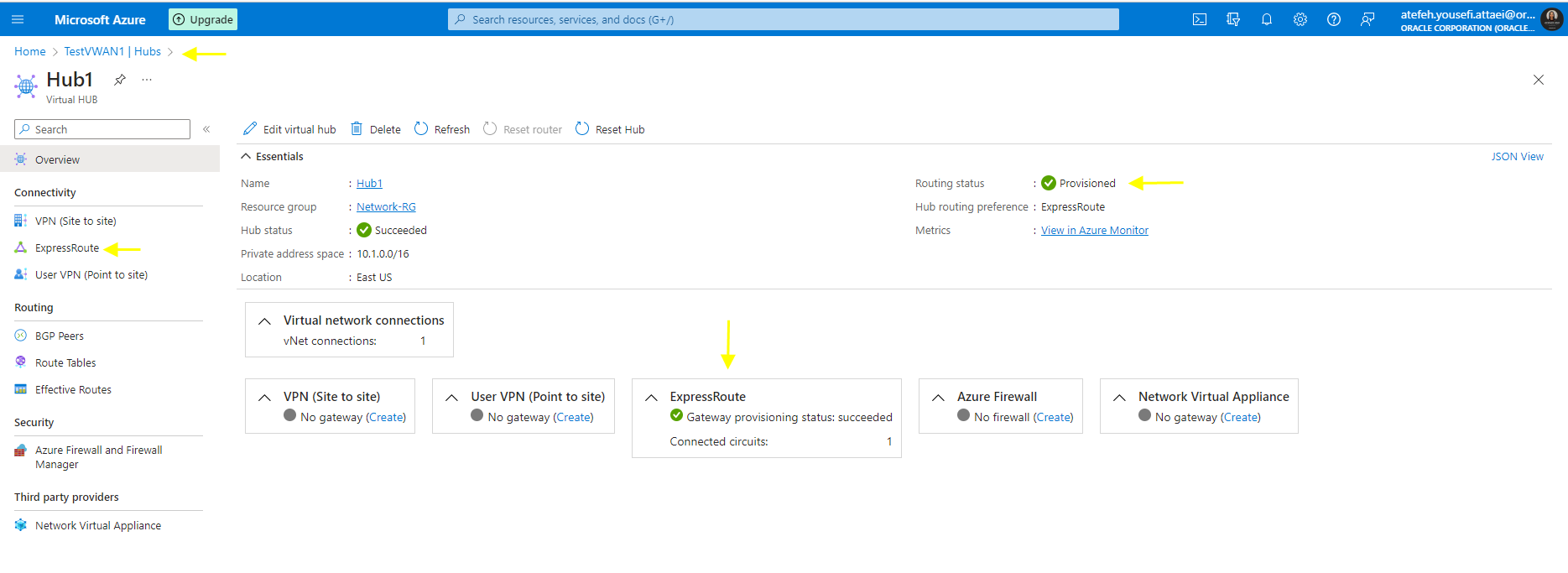Select Route Tables in the Routing menu
Screen dimensions: 1568x573
pos(65,363)
